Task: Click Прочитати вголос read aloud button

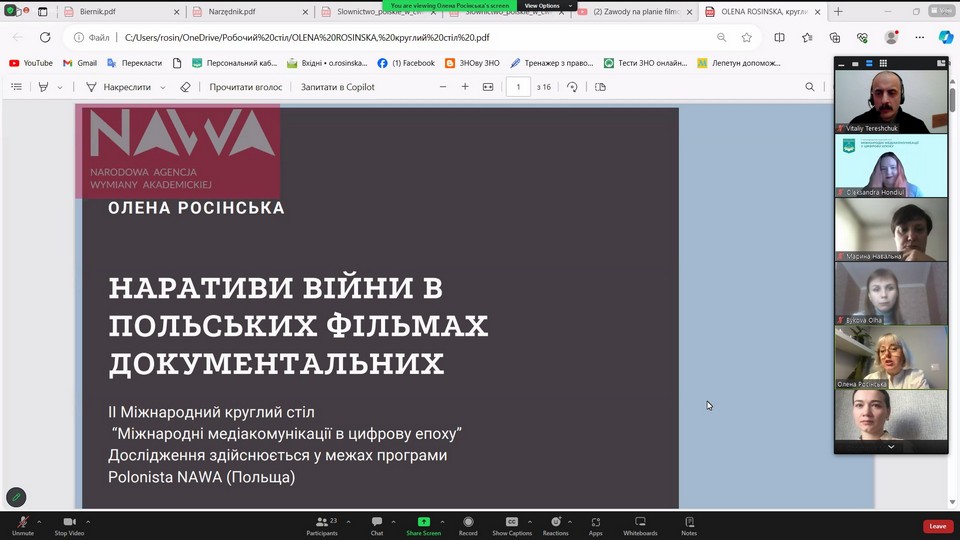Action: pyautogui.click(x=245, y=87)
